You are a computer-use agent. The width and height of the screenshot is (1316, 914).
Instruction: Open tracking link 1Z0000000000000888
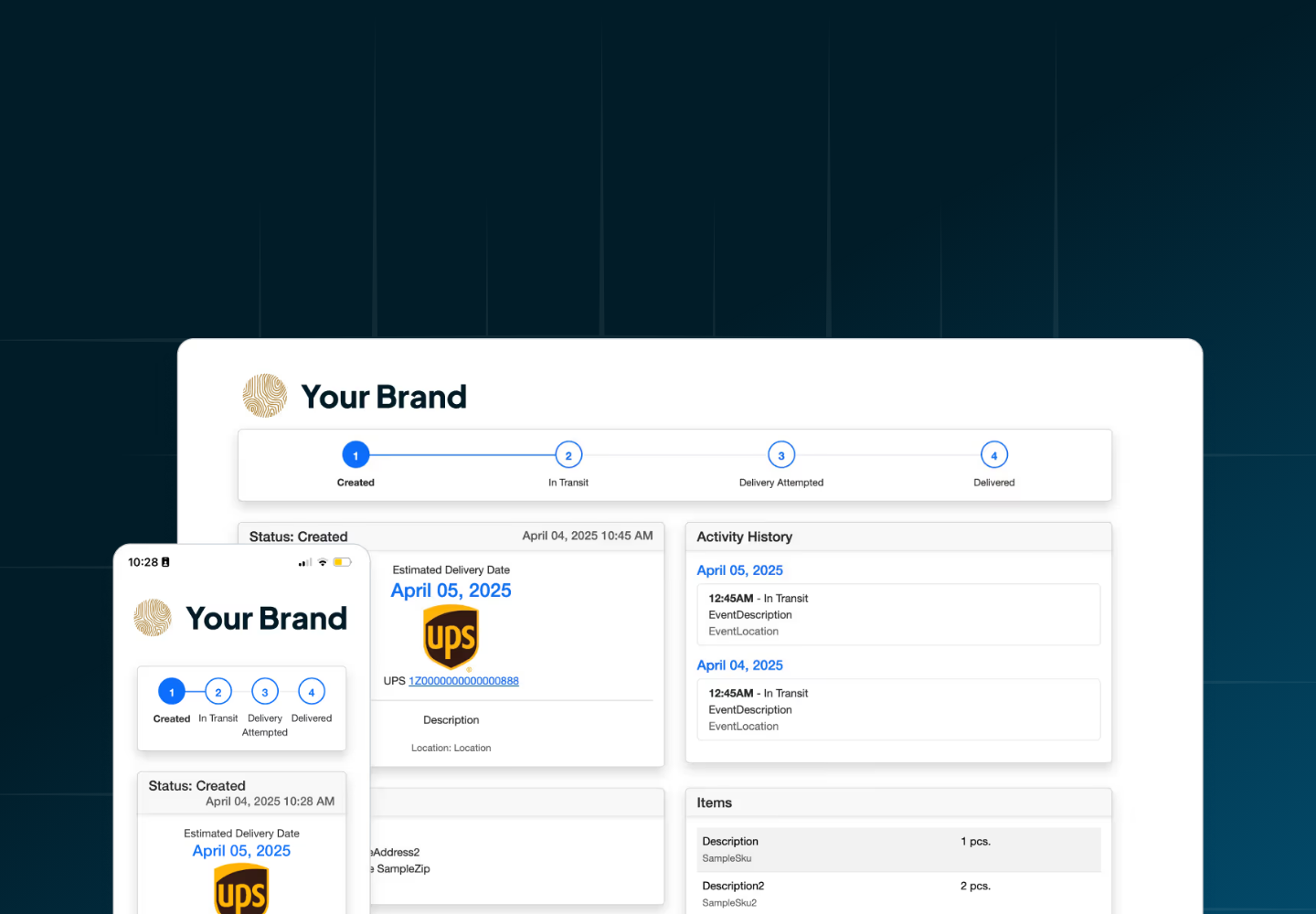click(x=463, y=681)
